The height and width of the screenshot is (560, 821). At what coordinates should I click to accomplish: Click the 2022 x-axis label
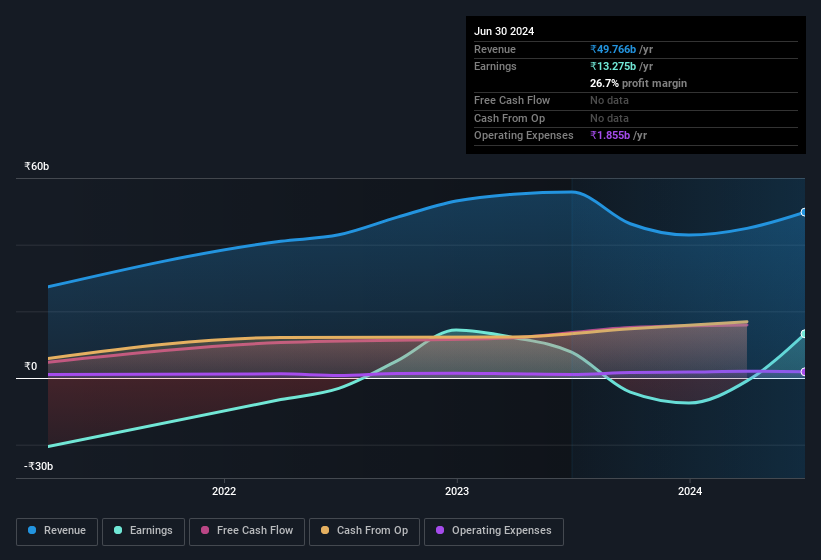[224, 491]
